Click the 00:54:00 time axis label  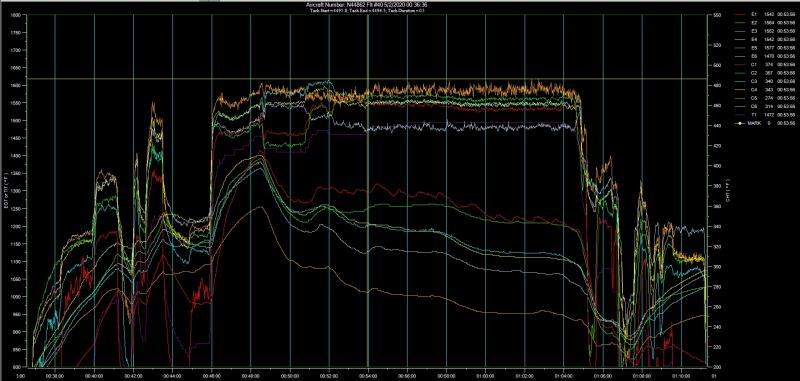[368, 375]
